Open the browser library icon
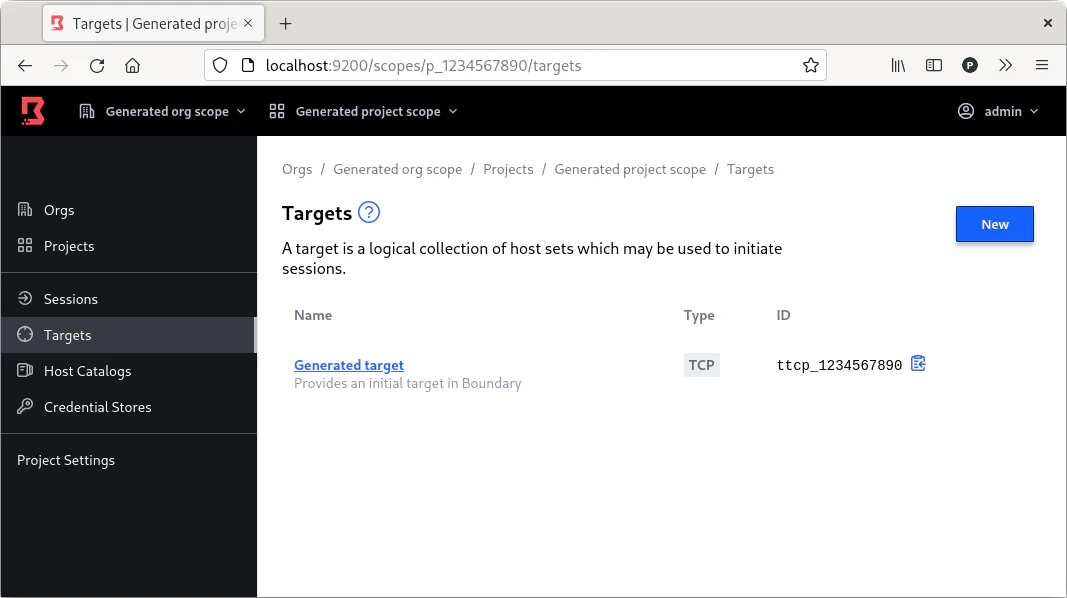 (x=898, y=66)
